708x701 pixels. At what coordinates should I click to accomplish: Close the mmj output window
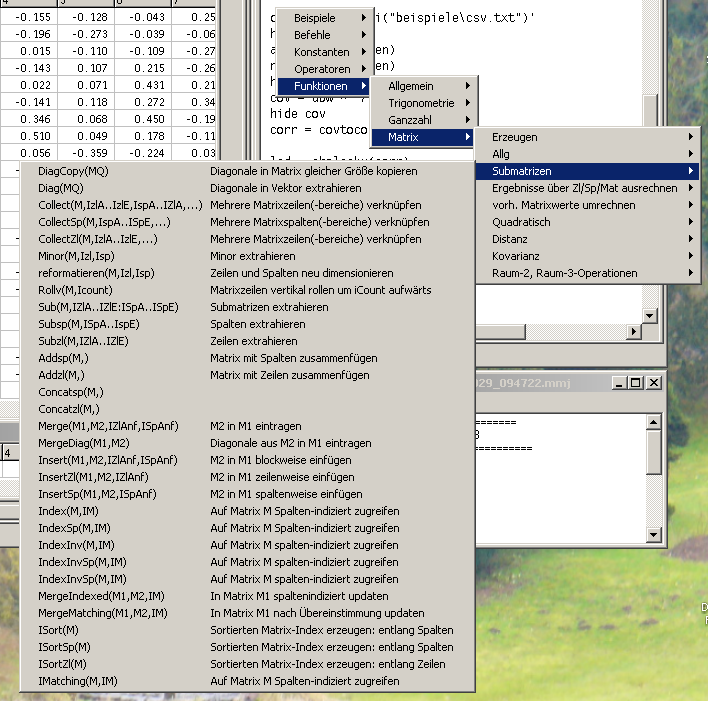654,383
